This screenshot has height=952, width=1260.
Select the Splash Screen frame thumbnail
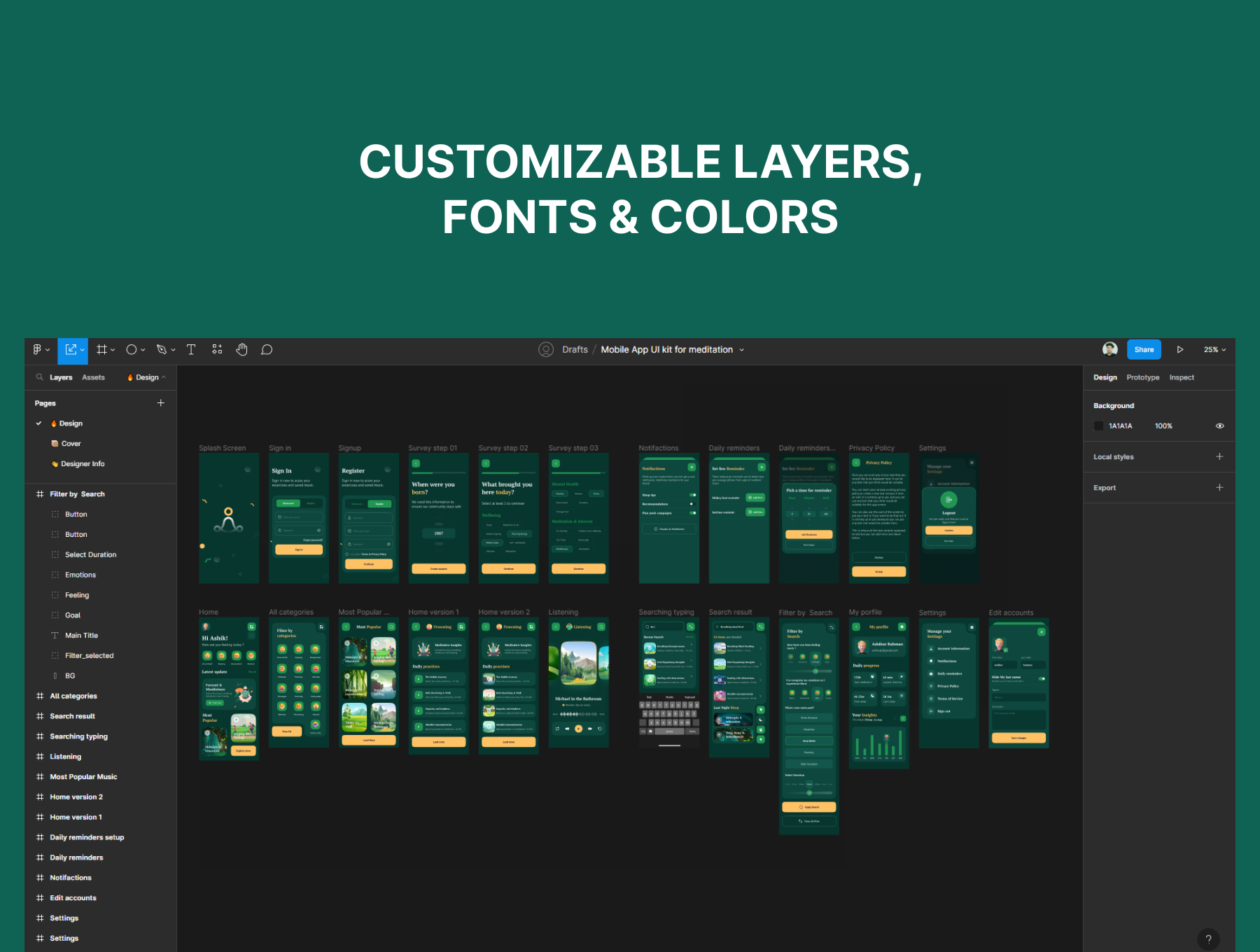pyautogui.click(x=229, y=518)
